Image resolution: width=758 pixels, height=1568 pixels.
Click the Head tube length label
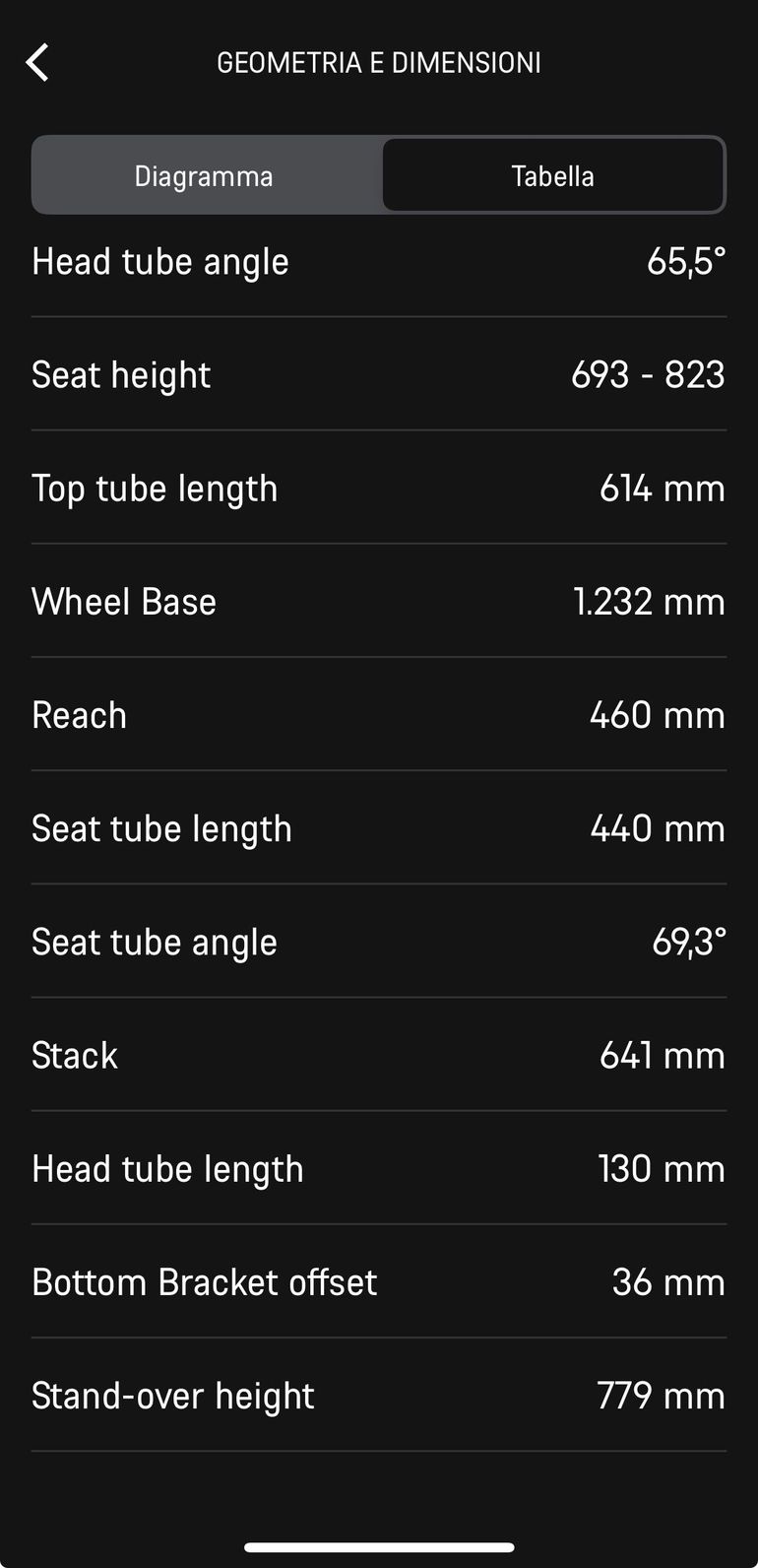pyautogui.click(x=167, y=1169)
